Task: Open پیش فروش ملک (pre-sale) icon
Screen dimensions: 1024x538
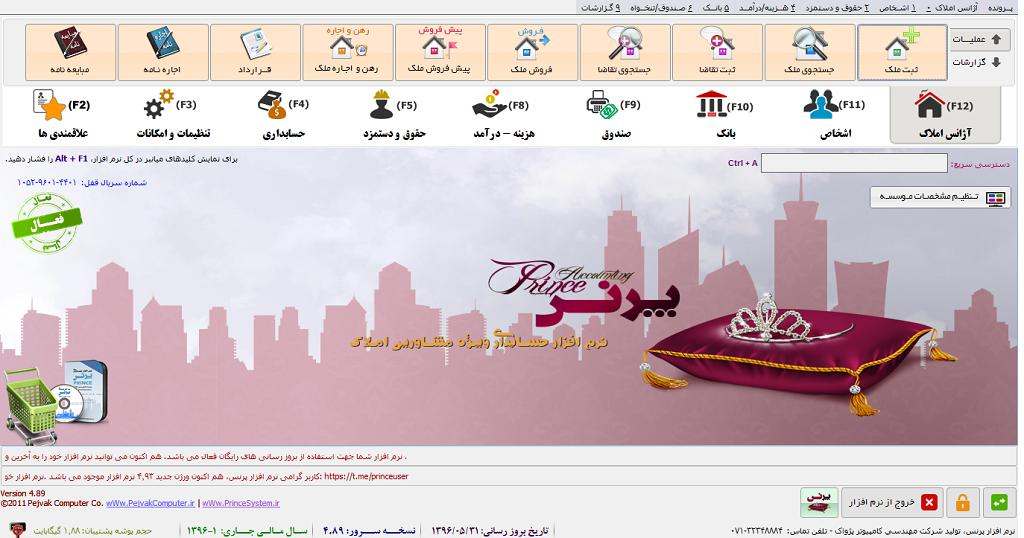Action: (440, 52)
